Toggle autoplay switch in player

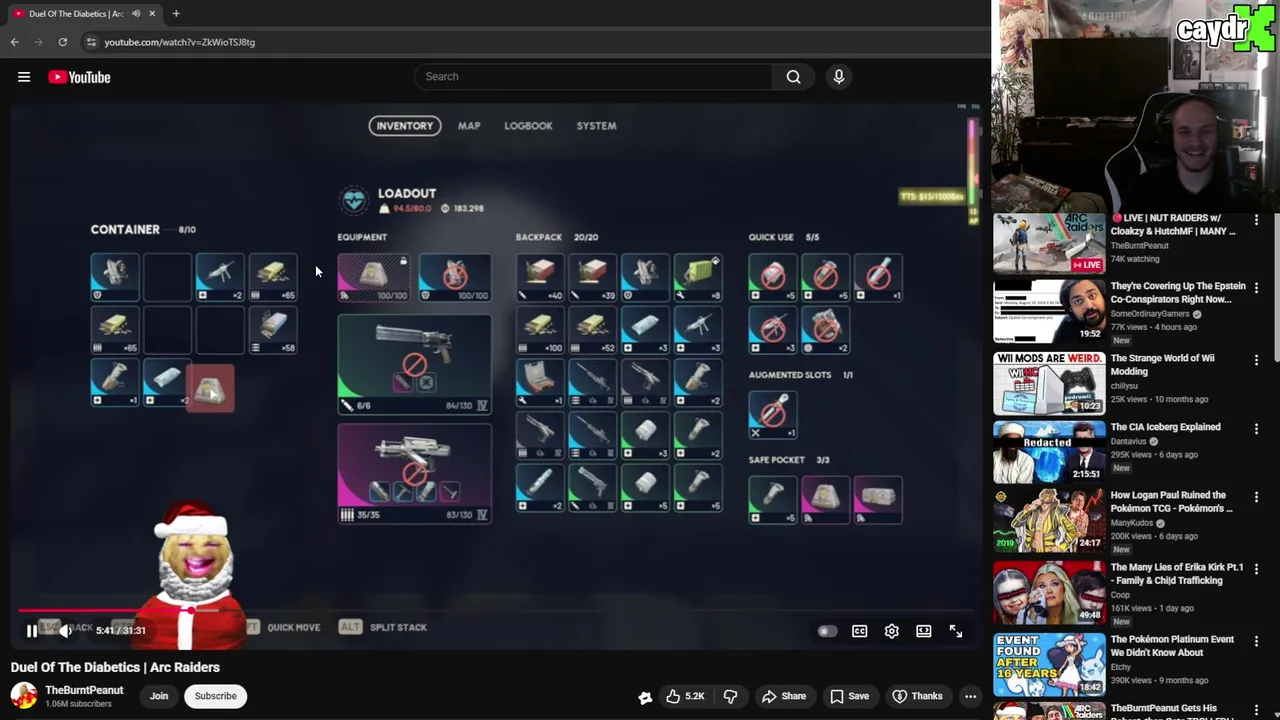coord(827,631)
